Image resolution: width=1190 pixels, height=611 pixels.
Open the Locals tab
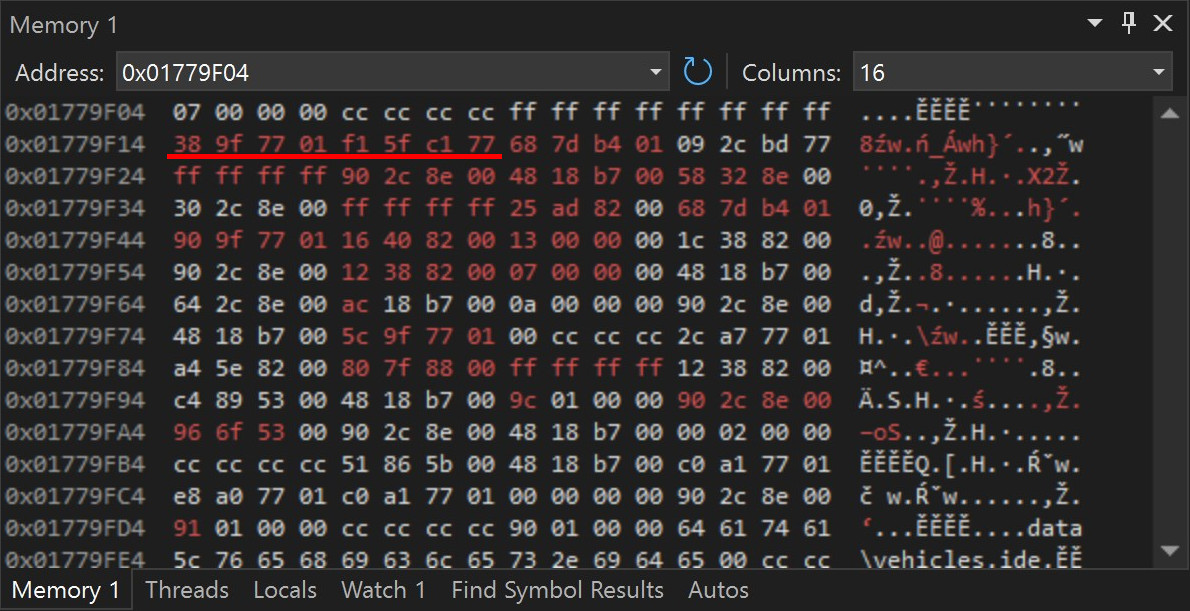point(285,590)
